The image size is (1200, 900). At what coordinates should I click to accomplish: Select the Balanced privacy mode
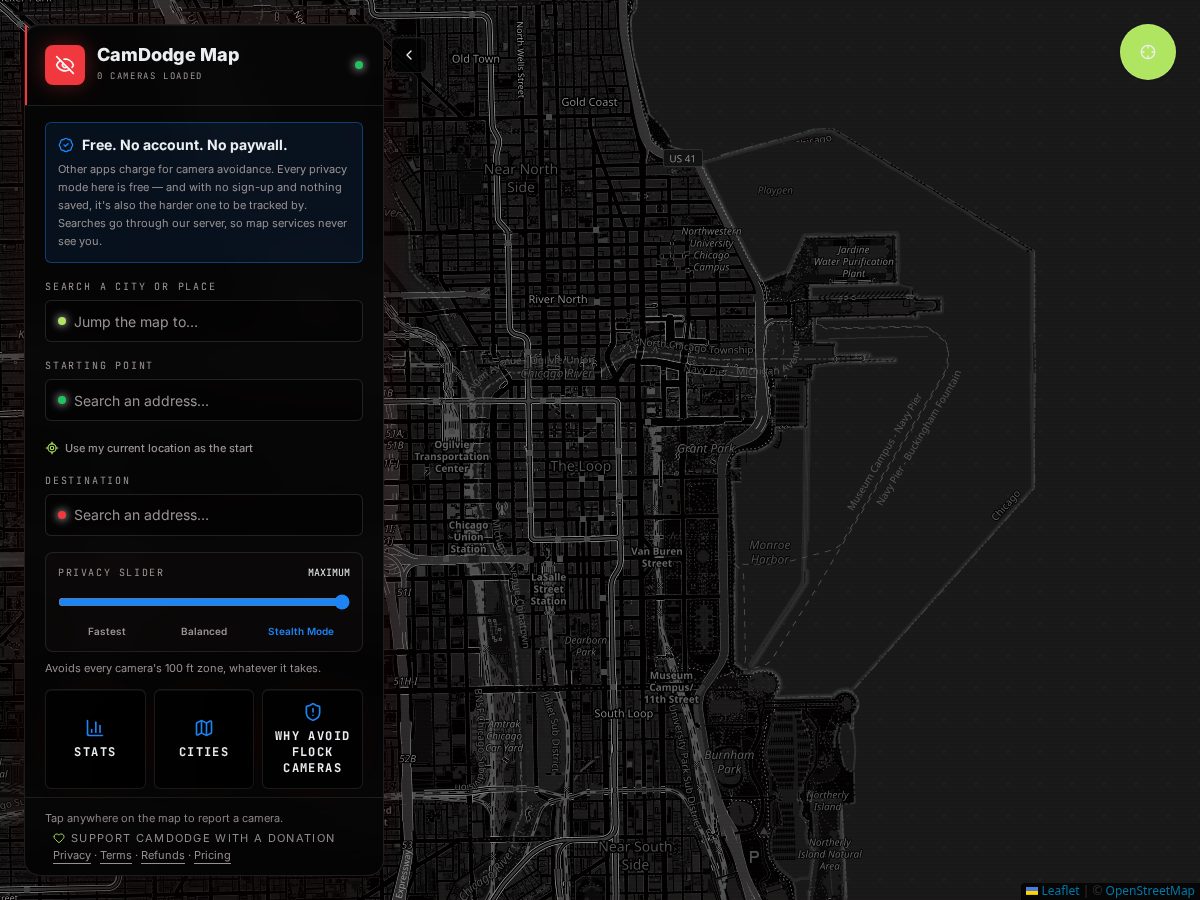(204, 631)
